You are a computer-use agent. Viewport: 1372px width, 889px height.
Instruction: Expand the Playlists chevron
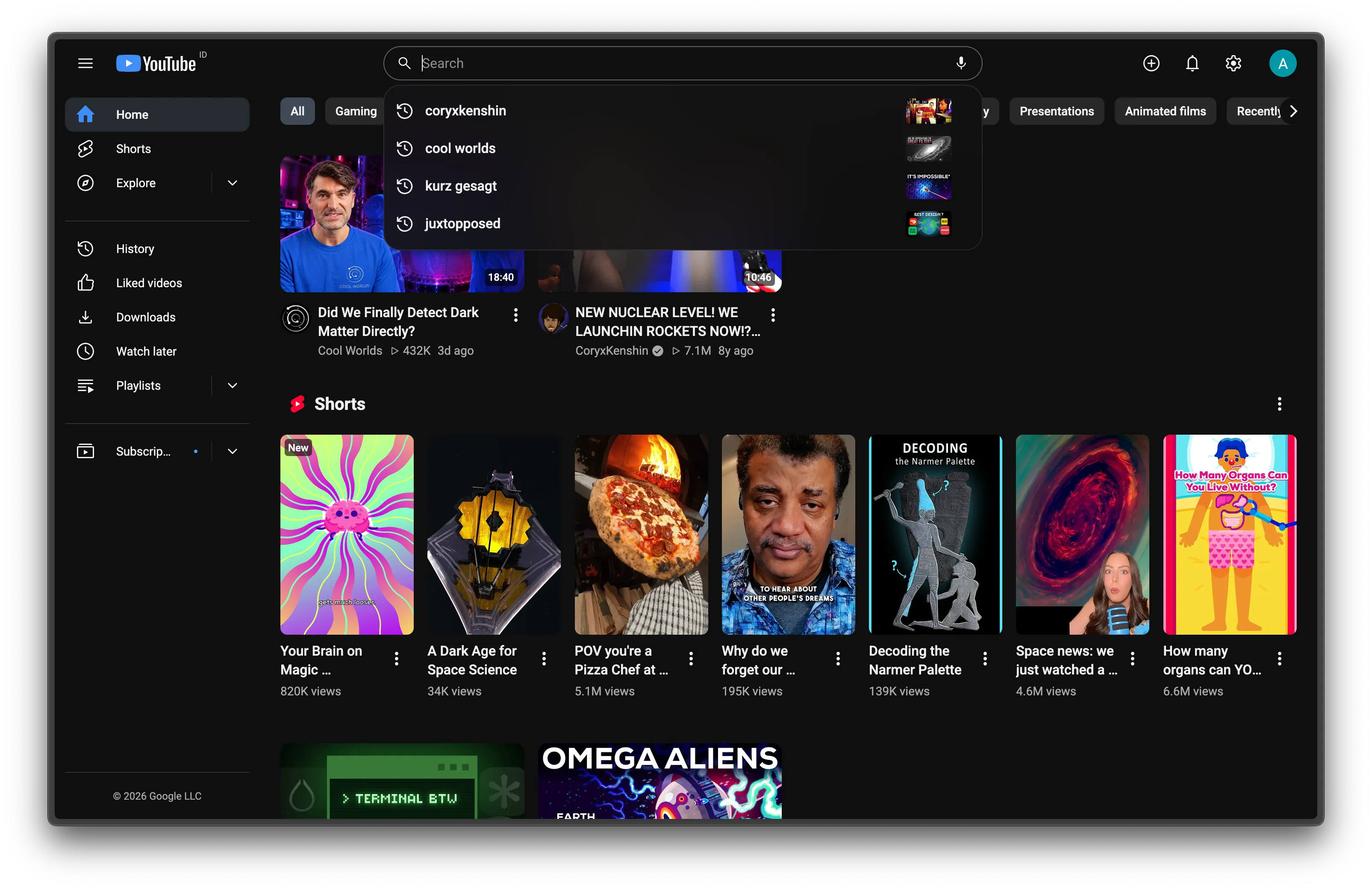coord(233,385)
